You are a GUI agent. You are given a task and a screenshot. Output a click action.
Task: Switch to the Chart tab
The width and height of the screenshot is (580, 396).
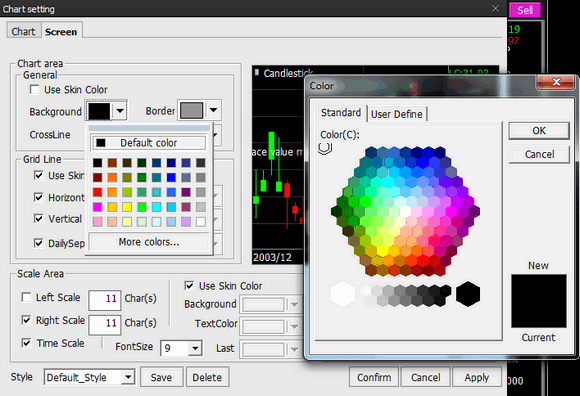(x=23, y=31)
